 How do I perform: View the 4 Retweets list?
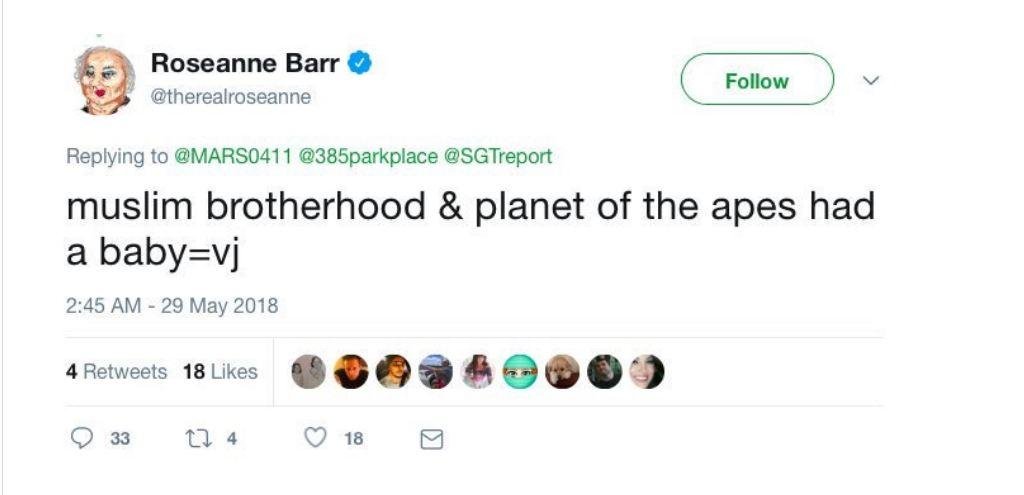tap(117, 372)
